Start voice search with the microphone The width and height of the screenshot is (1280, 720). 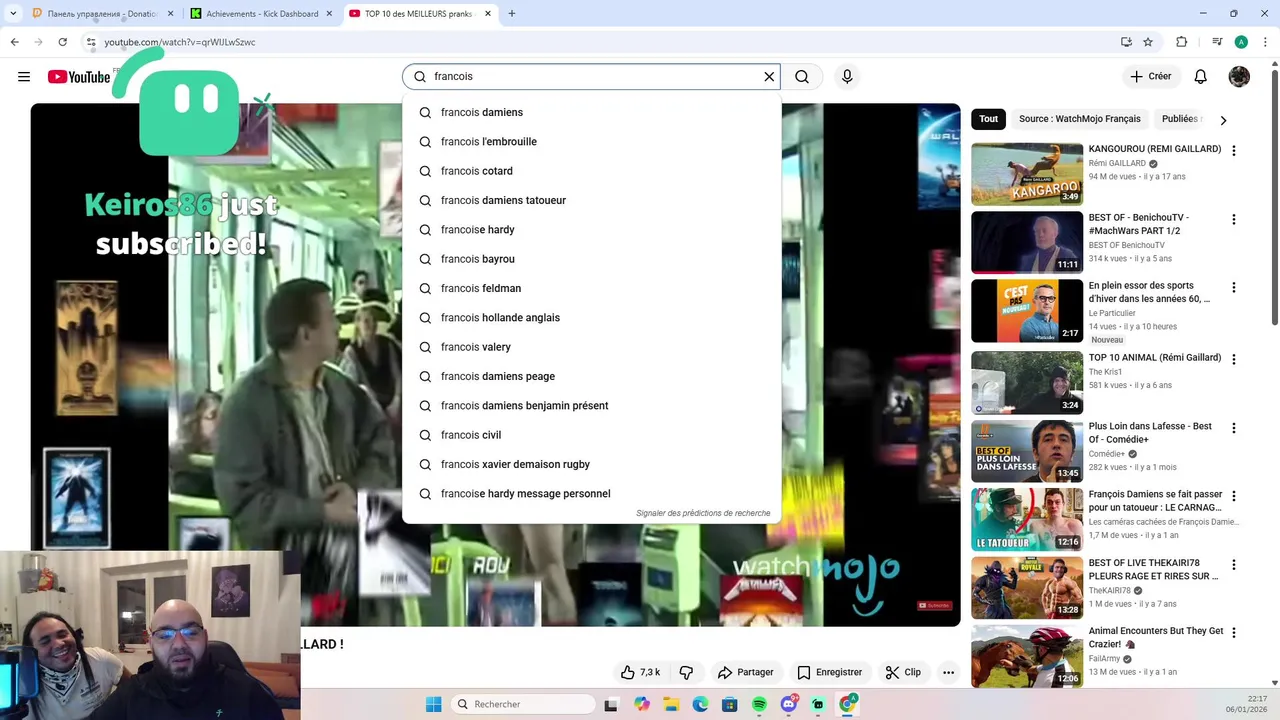tap(847, 77)
